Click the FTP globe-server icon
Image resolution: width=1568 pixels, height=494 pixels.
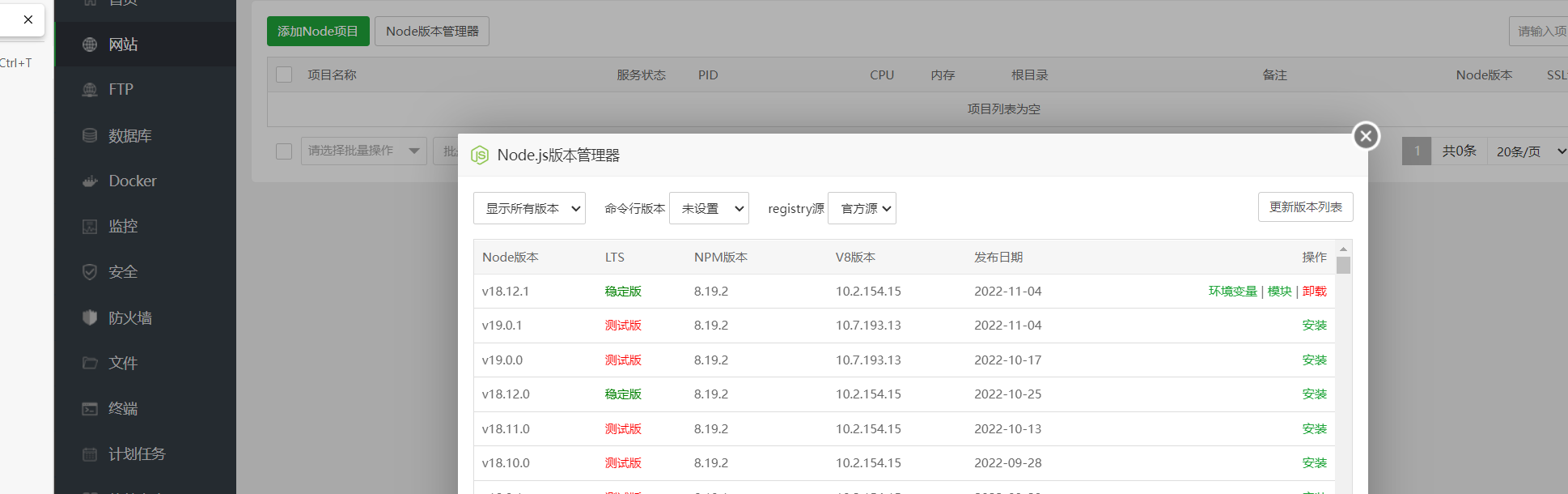[90, 90]
